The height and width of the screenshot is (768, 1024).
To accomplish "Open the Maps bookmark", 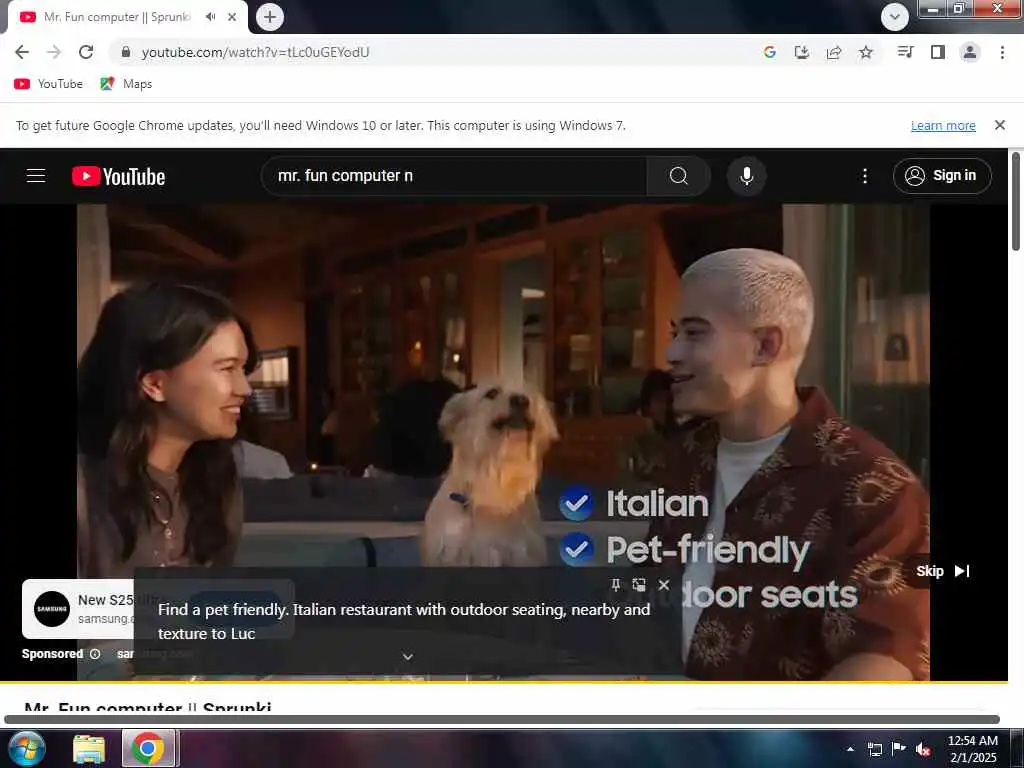I will tap(126, 84).
